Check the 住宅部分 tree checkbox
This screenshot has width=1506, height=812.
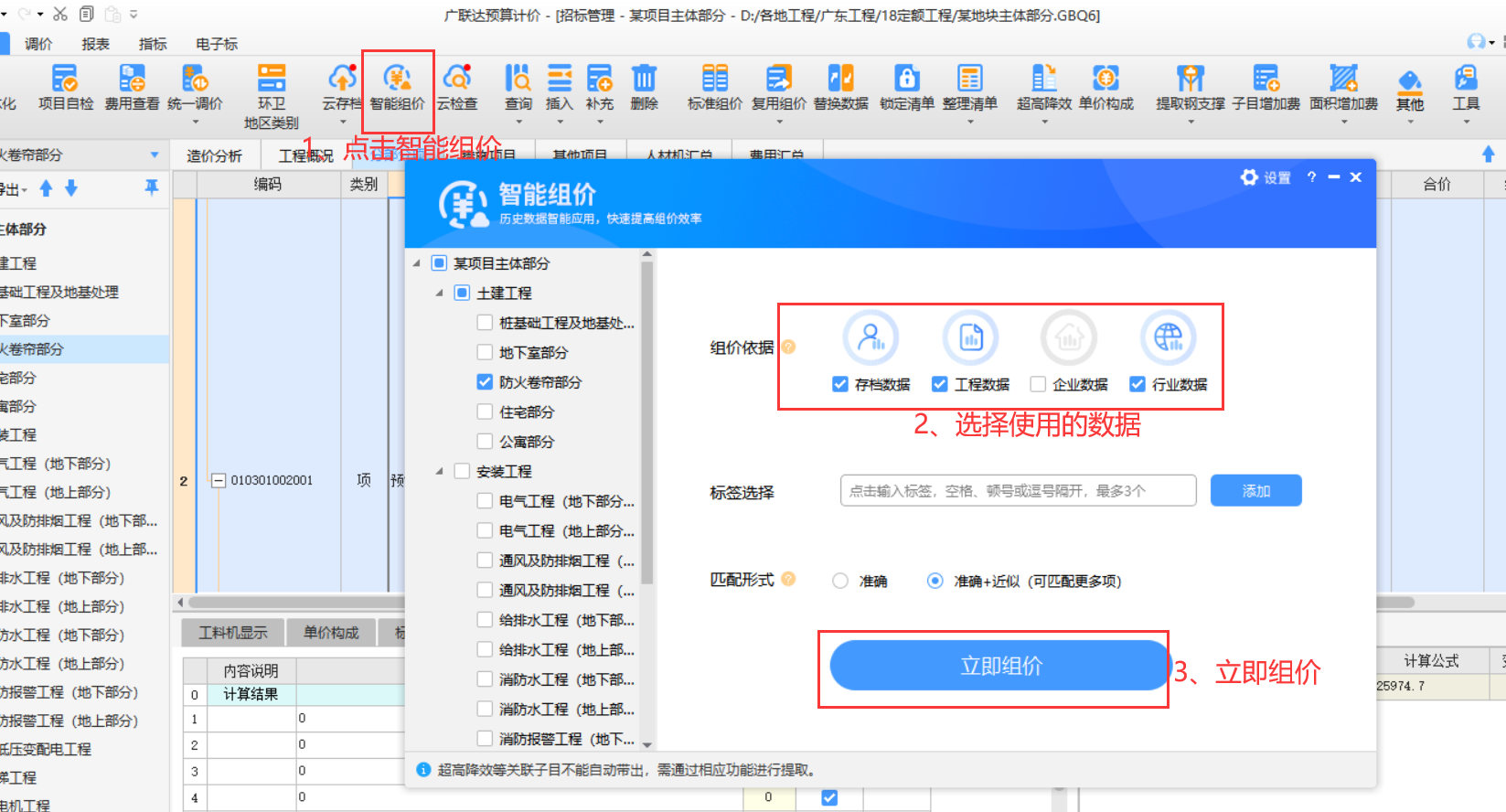coord(485,411)
